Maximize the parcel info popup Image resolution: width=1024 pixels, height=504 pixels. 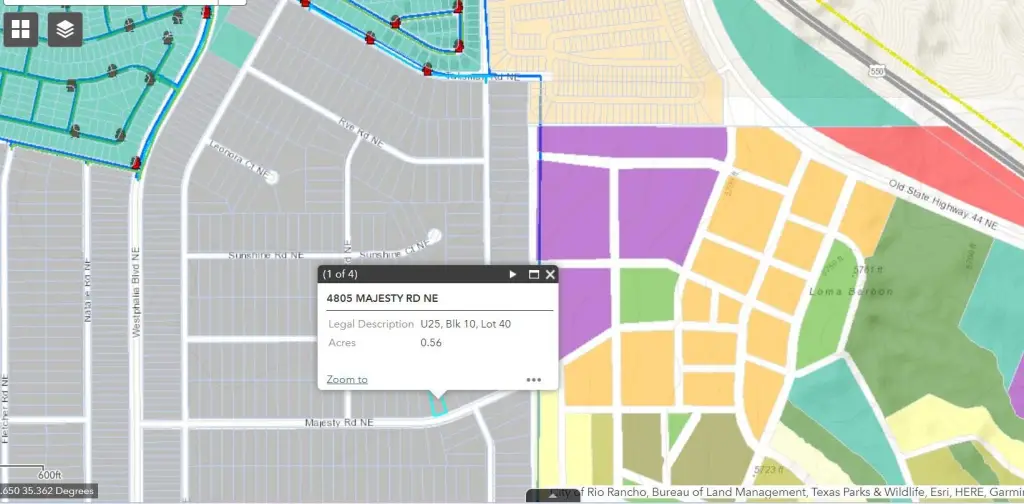(x=533, y=274)
